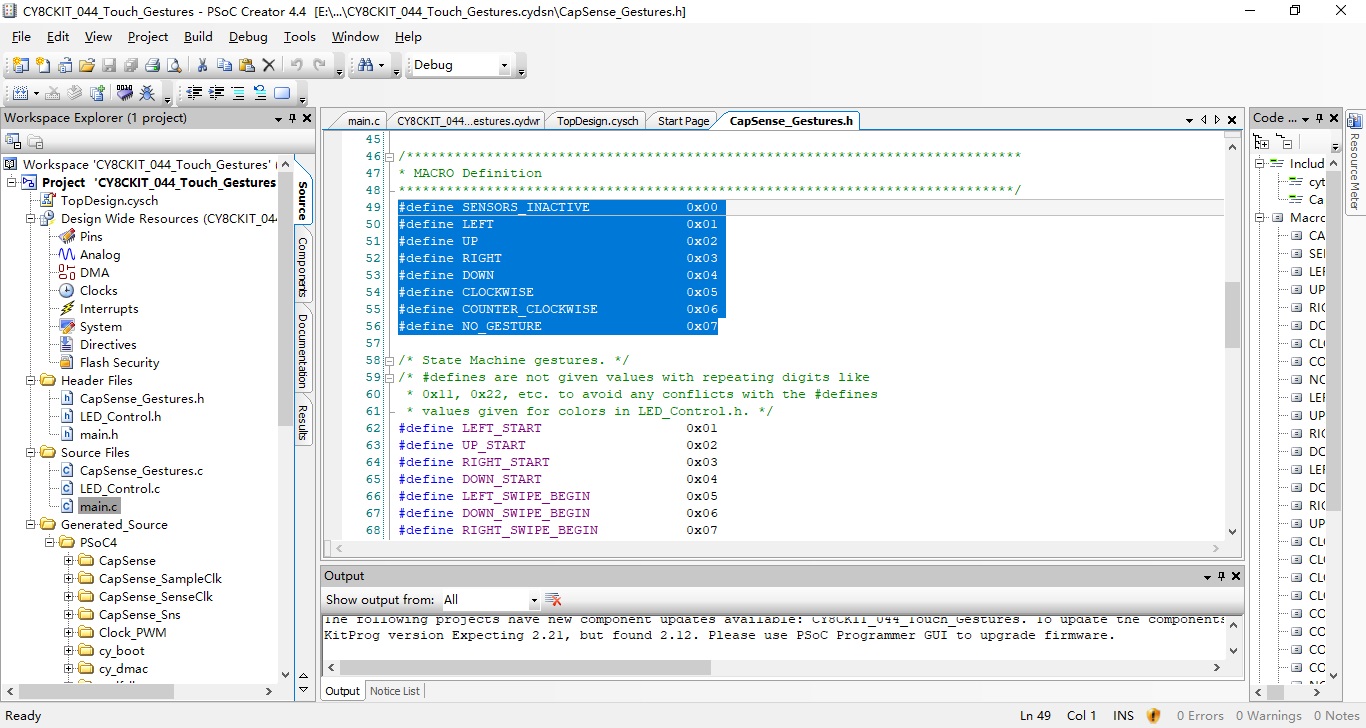Select the Components side tab

(303, 267)
